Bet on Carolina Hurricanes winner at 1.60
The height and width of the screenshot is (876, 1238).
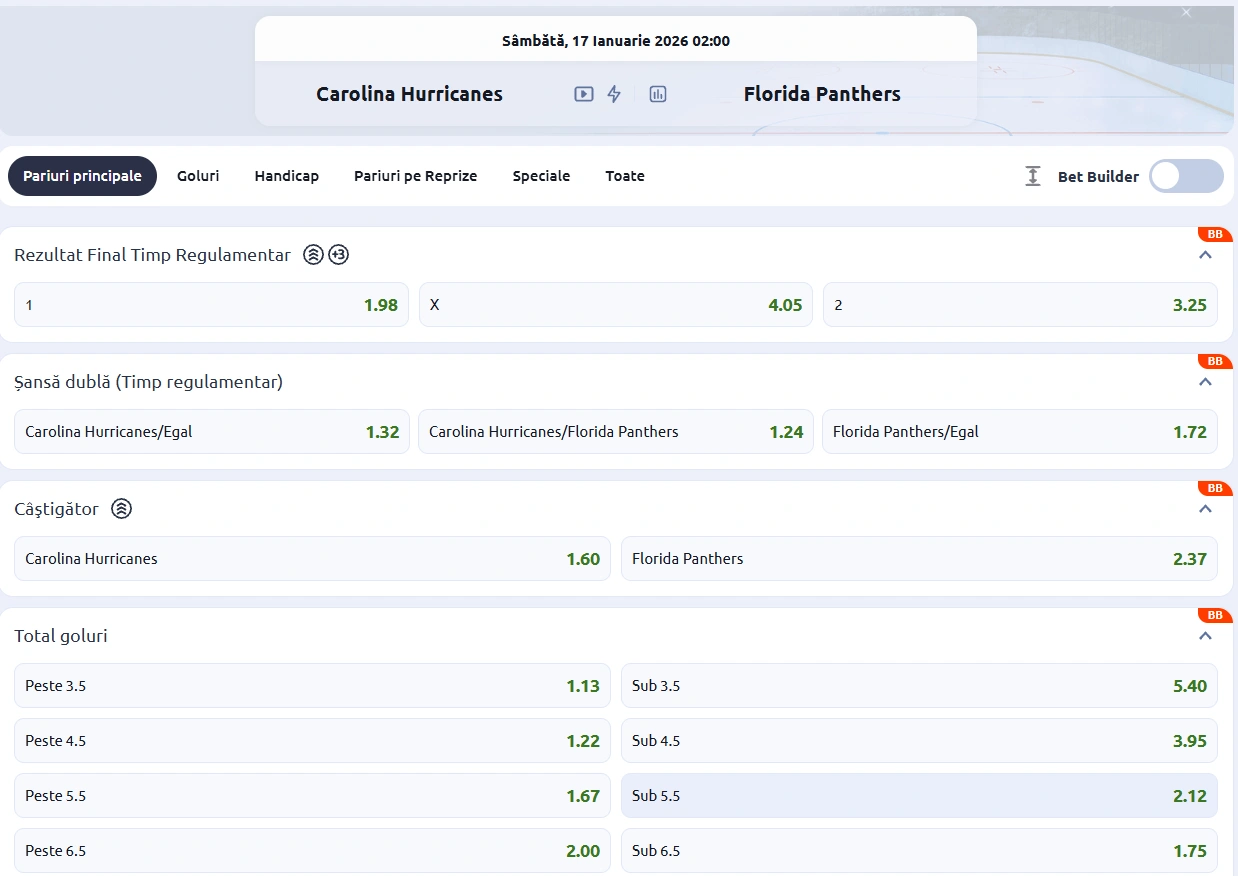tap(312, 559)
